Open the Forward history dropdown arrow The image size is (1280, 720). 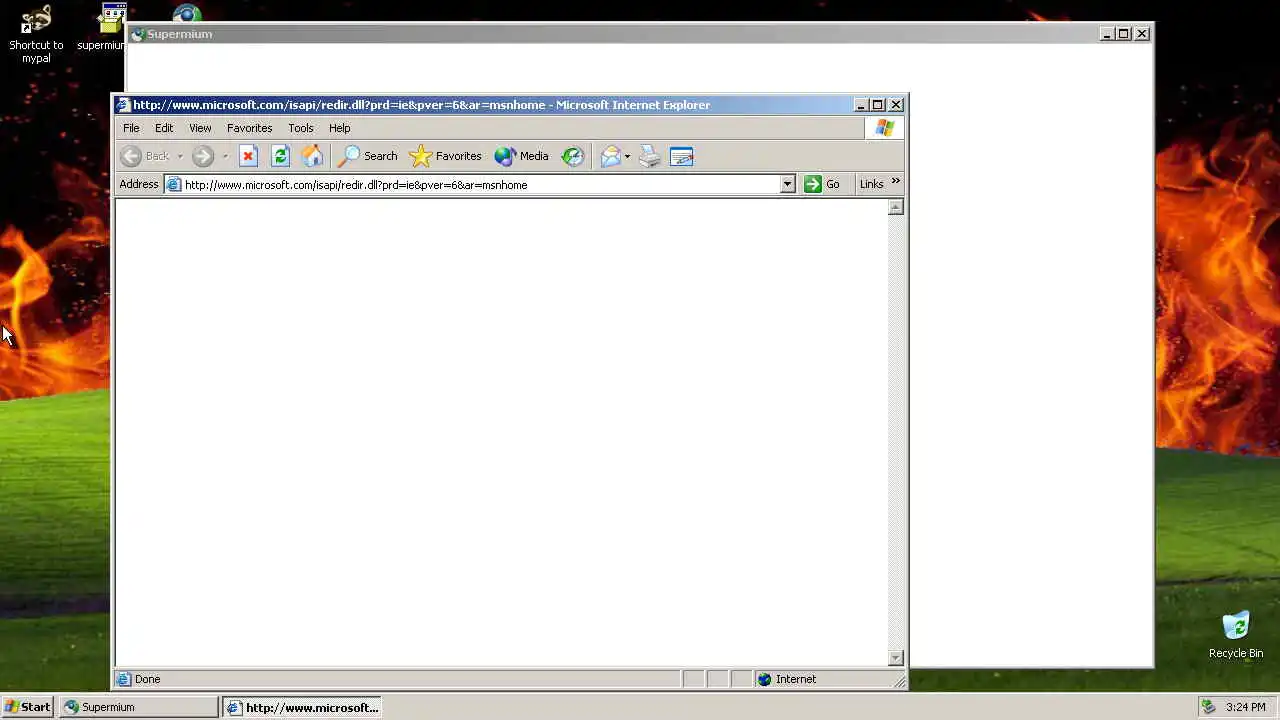(225, 156)
